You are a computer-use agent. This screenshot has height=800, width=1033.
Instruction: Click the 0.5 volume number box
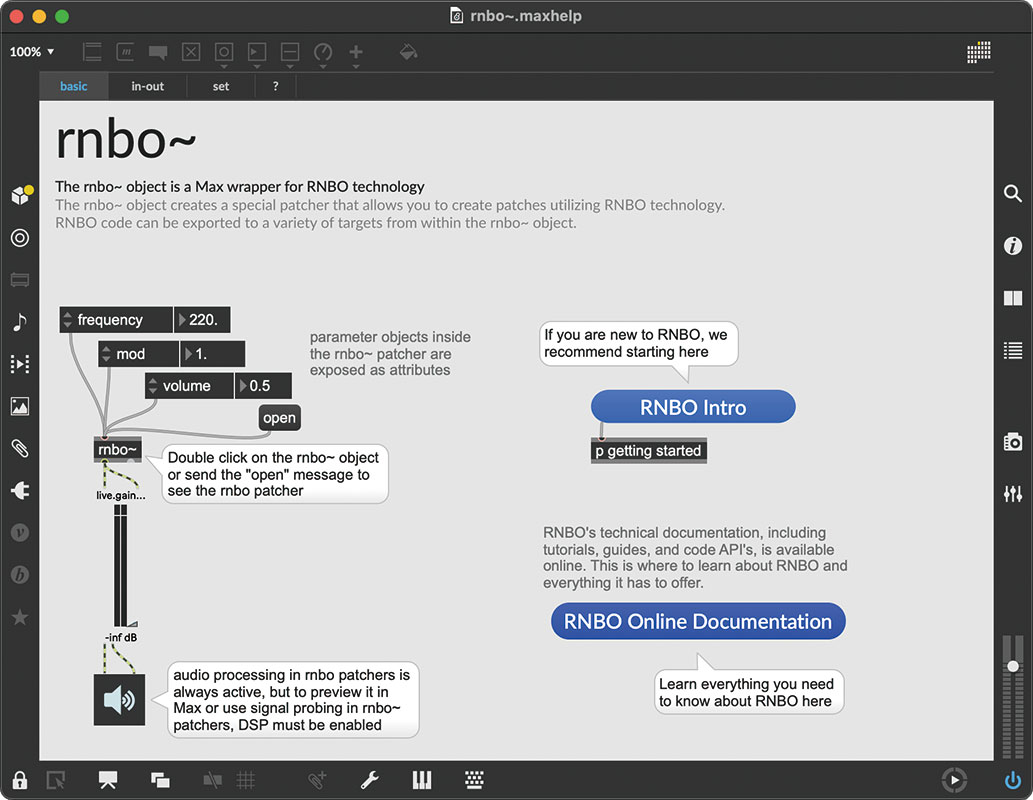(264, 386)
